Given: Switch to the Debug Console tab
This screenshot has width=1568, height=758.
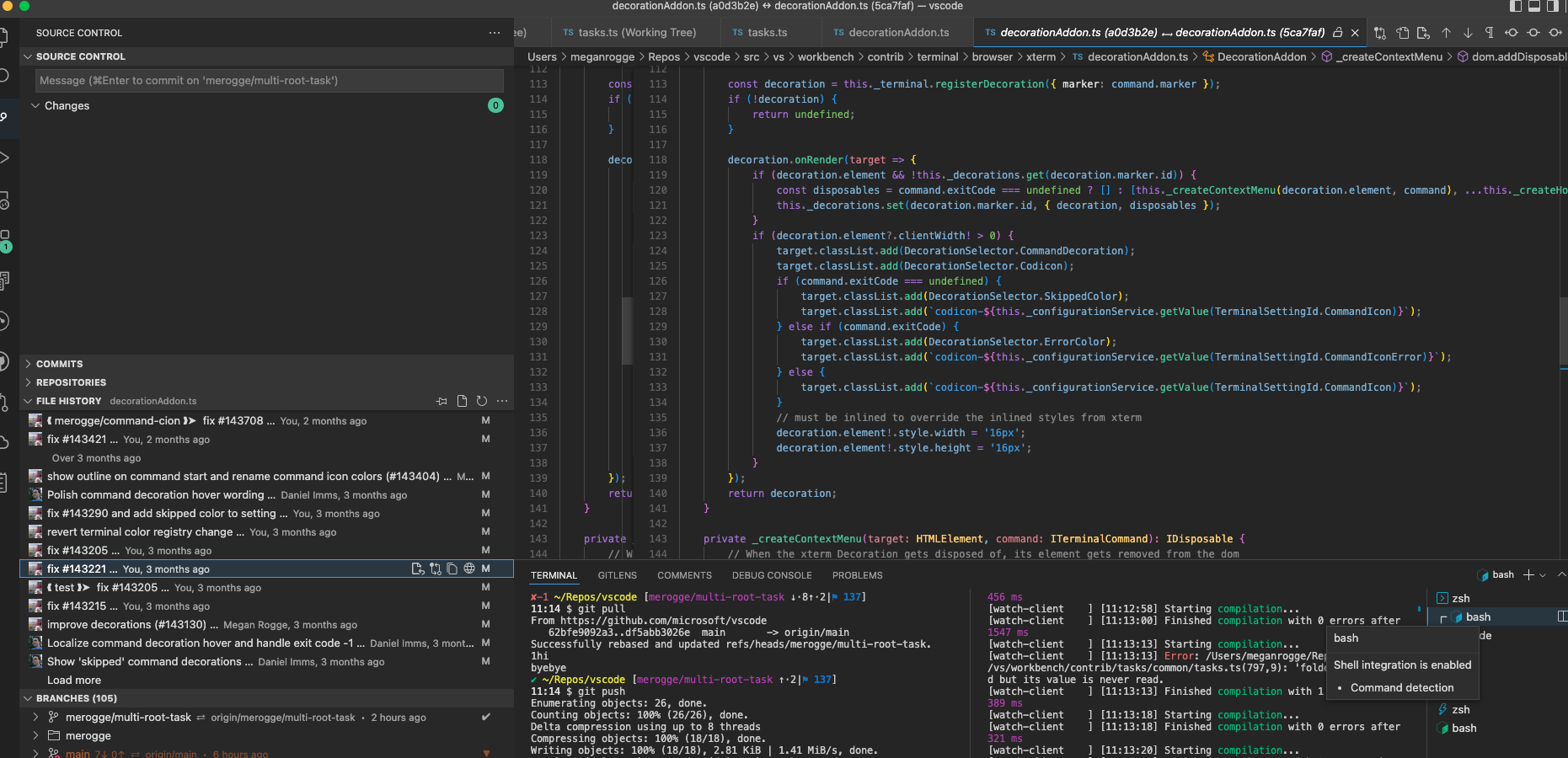Looking at the screenshot, I should 771,575.
